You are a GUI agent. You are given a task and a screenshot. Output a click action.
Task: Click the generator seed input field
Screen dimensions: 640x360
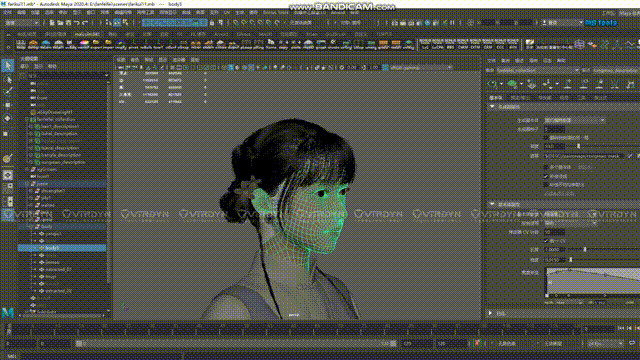point(554,129)
